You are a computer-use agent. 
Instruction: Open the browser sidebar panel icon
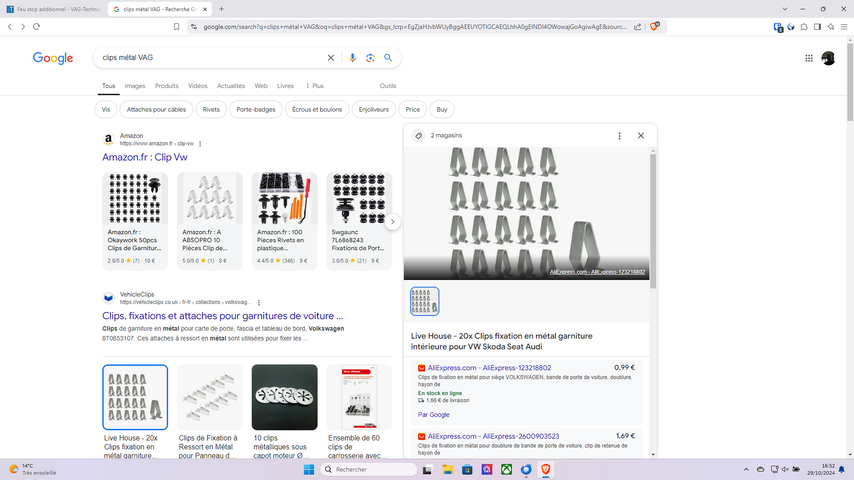coord(818,27)
